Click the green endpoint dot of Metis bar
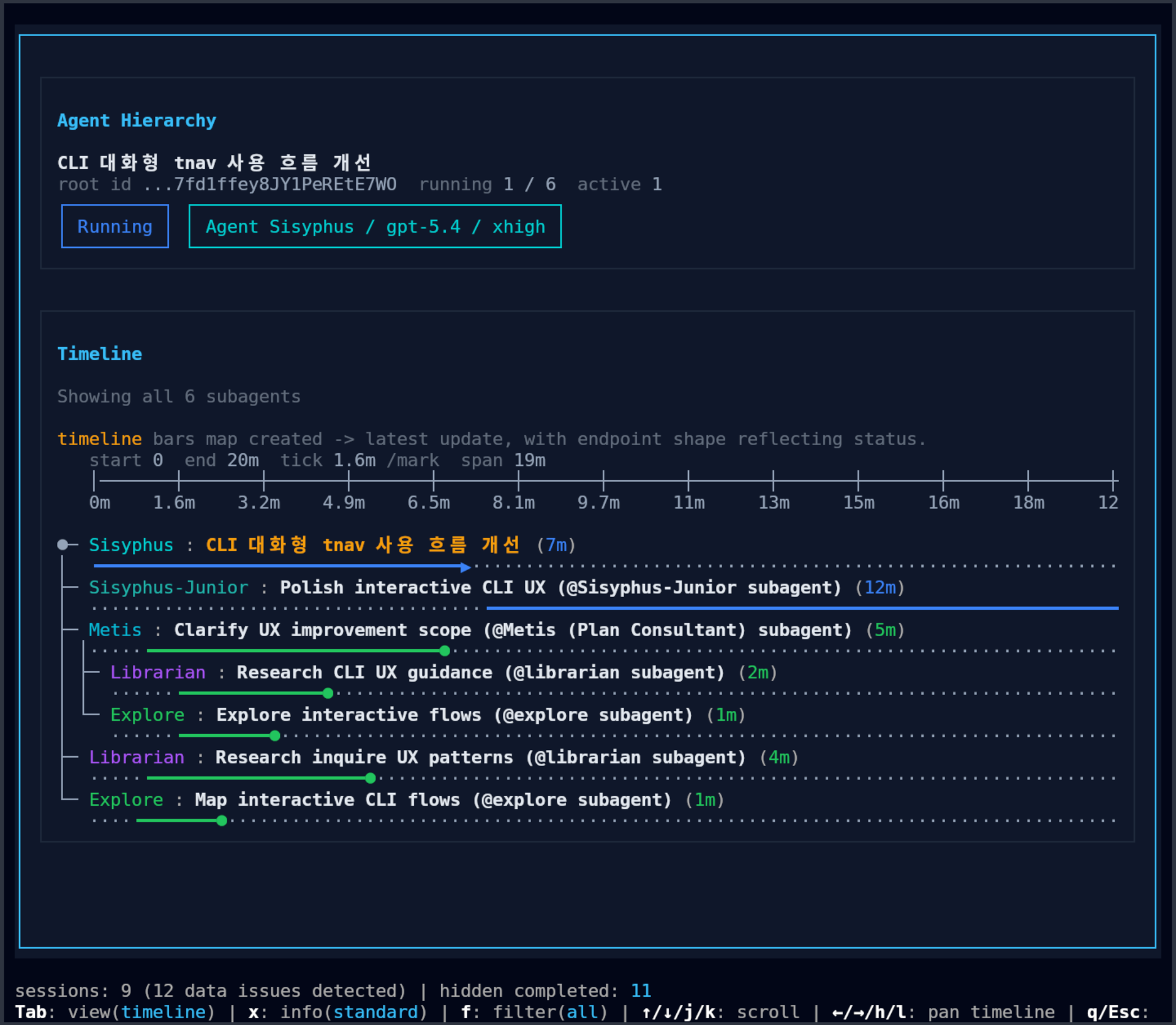The height and width of the screenshot is (1025, 1176). pyautogui.click(x=445, y=651)
